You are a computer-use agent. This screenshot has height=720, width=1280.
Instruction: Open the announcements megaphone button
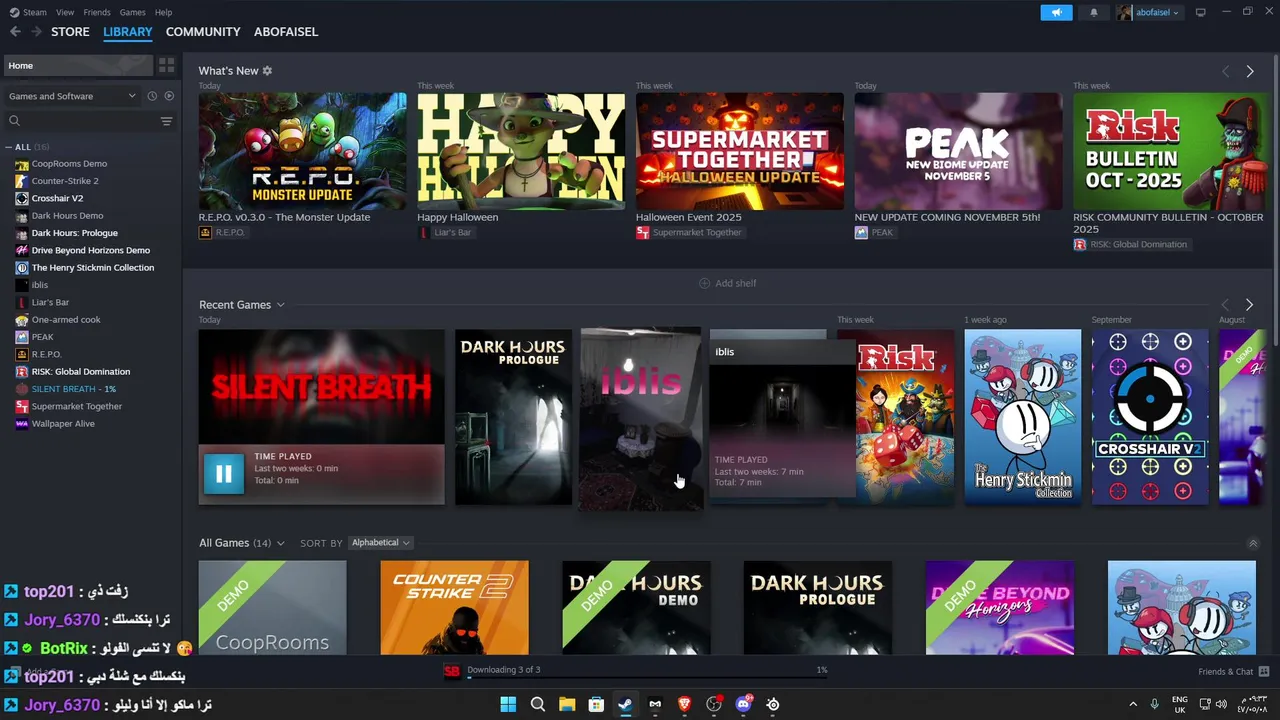point(1056,12)
